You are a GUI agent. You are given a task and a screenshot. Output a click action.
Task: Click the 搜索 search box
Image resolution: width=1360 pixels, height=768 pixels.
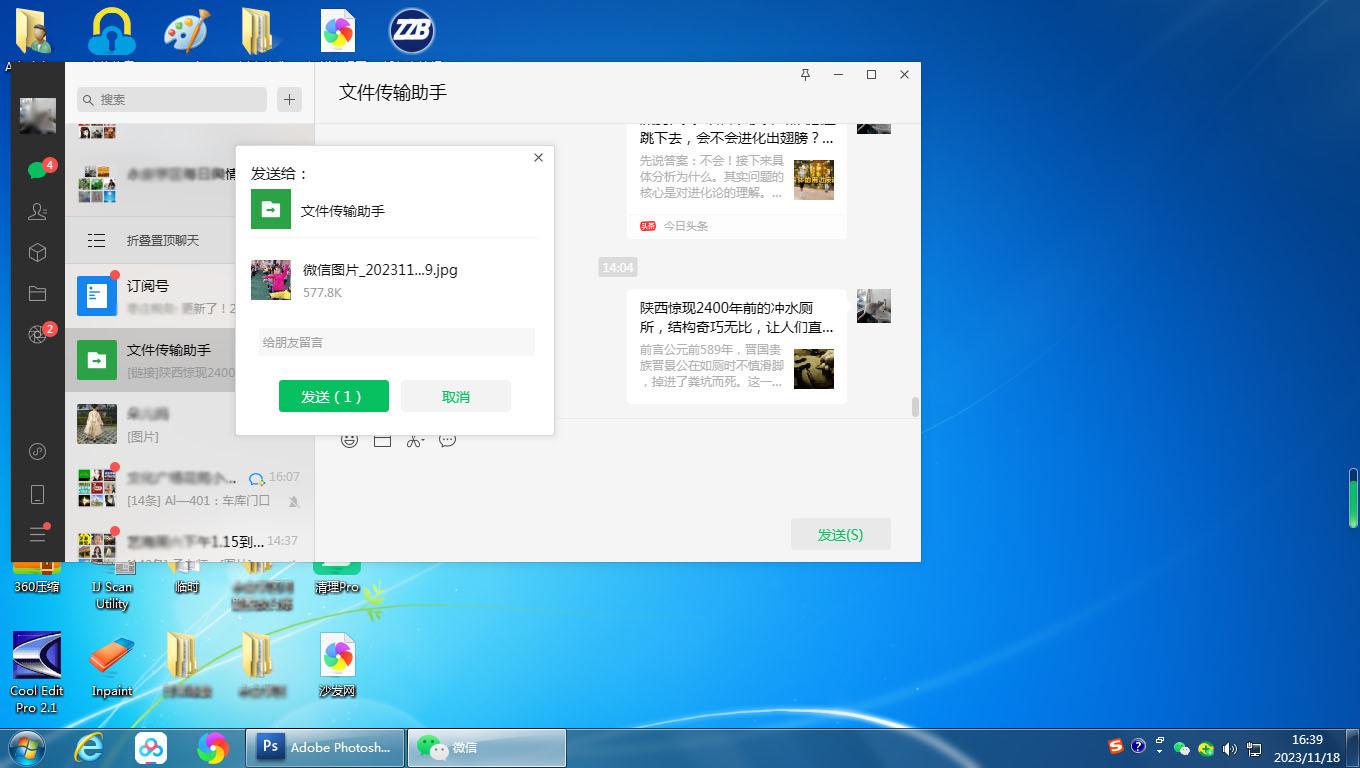point(172,99)
